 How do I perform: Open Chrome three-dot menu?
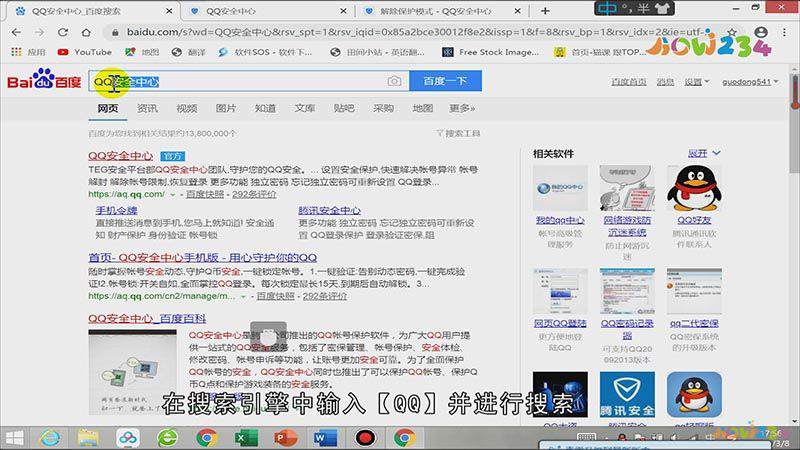pyautogui.click(x=784, y=32)
